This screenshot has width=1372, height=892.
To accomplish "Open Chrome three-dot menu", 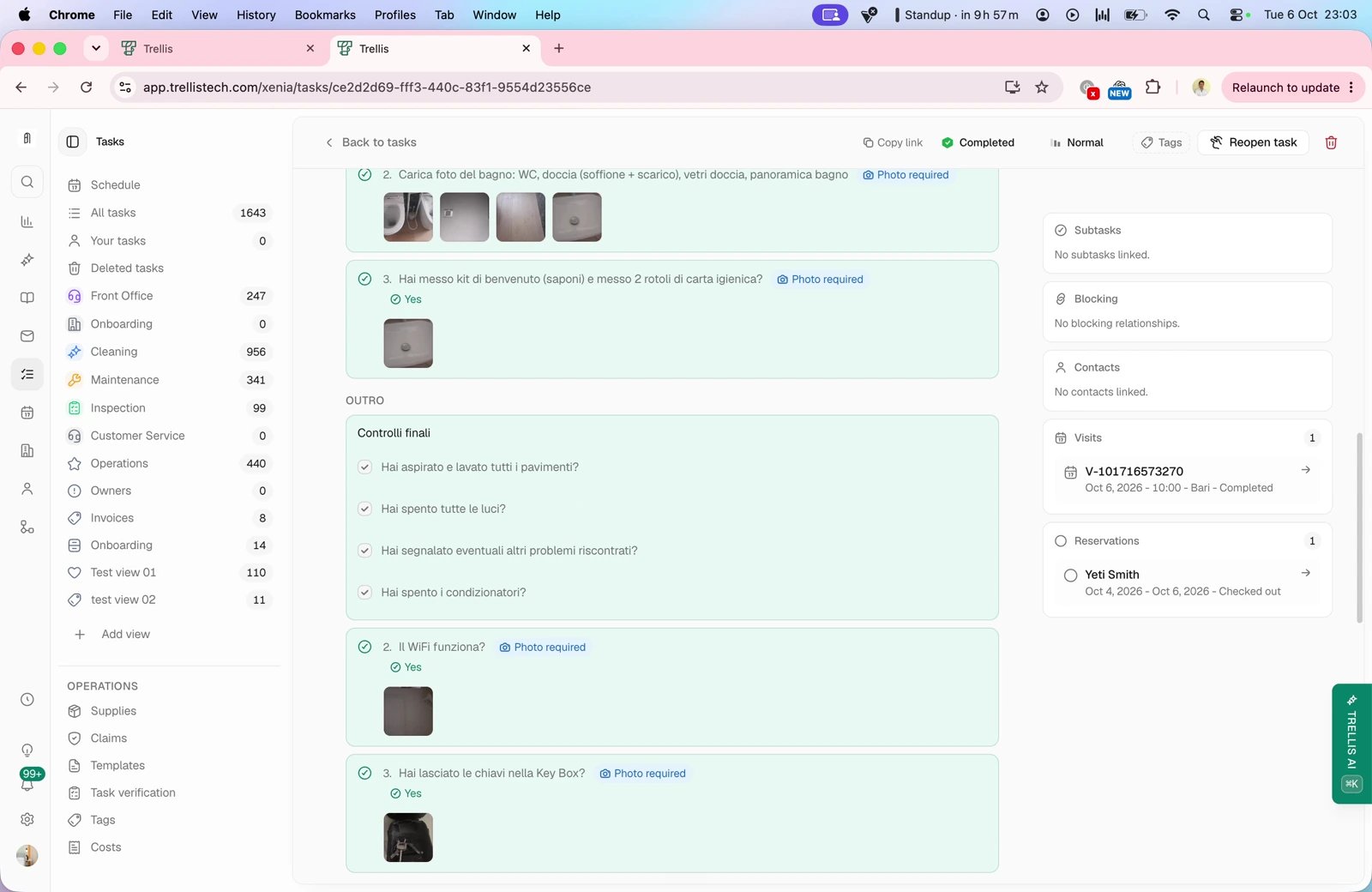I will pyautogui.click(x=1351, y=87).
